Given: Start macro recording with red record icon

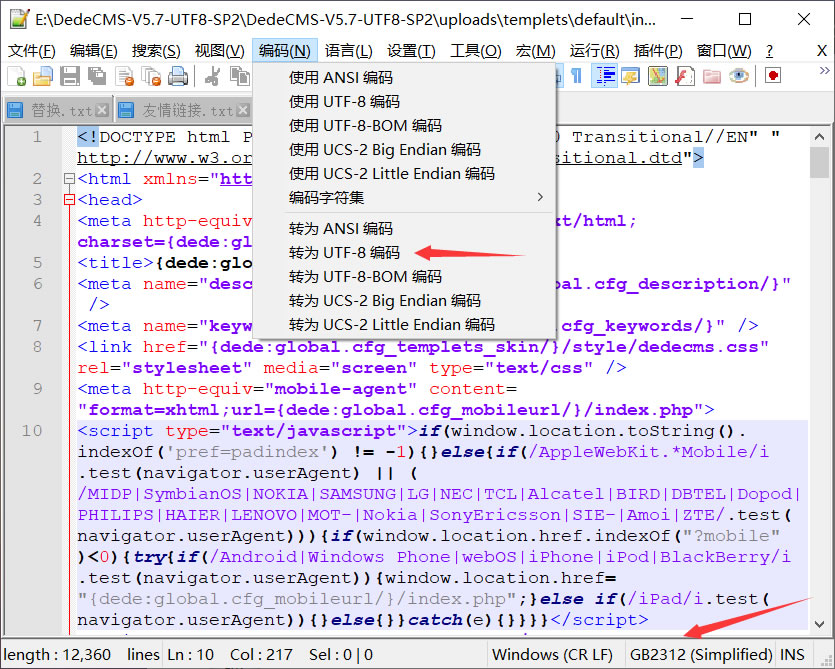Looking at the screenshot, I should click(x=773, y=76).
